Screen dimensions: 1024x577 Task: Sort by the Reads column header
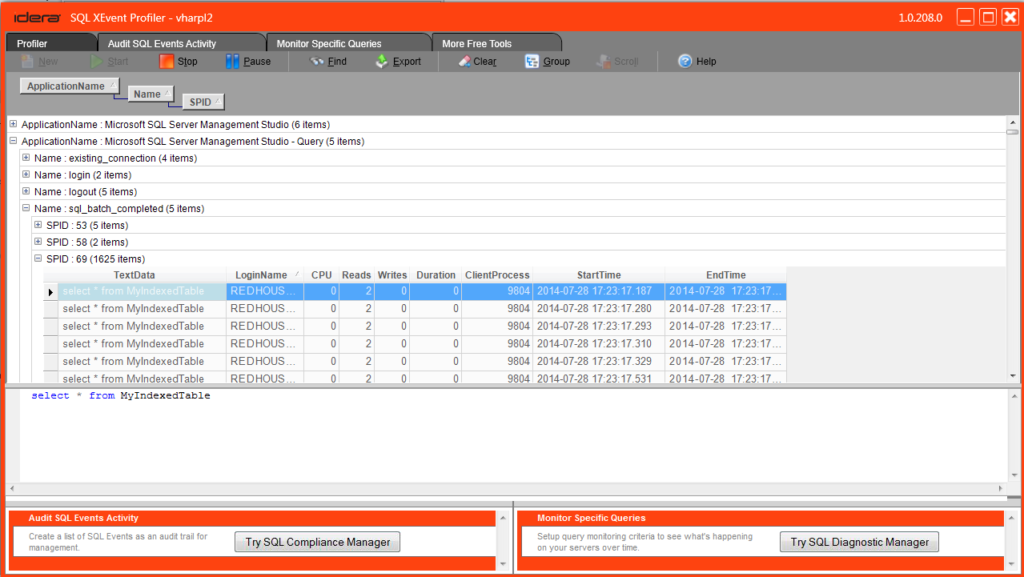pos(356,275)
